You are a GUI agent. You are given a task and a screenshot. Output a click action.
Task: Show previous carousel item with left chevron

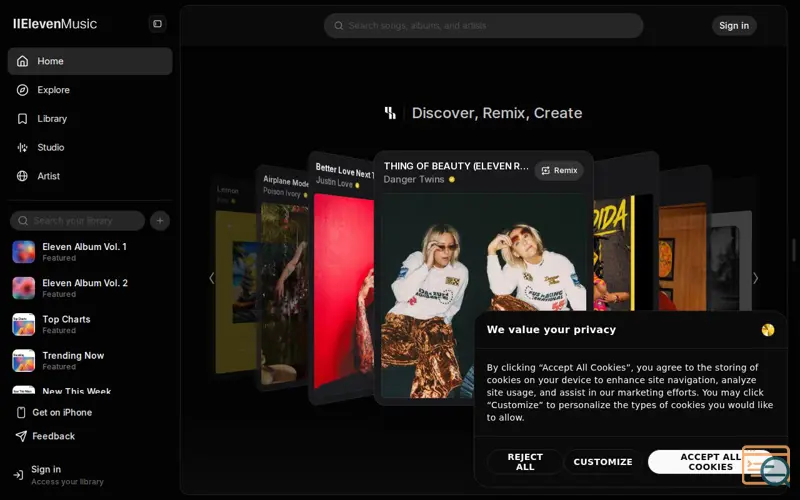click(x=212, y=278)
